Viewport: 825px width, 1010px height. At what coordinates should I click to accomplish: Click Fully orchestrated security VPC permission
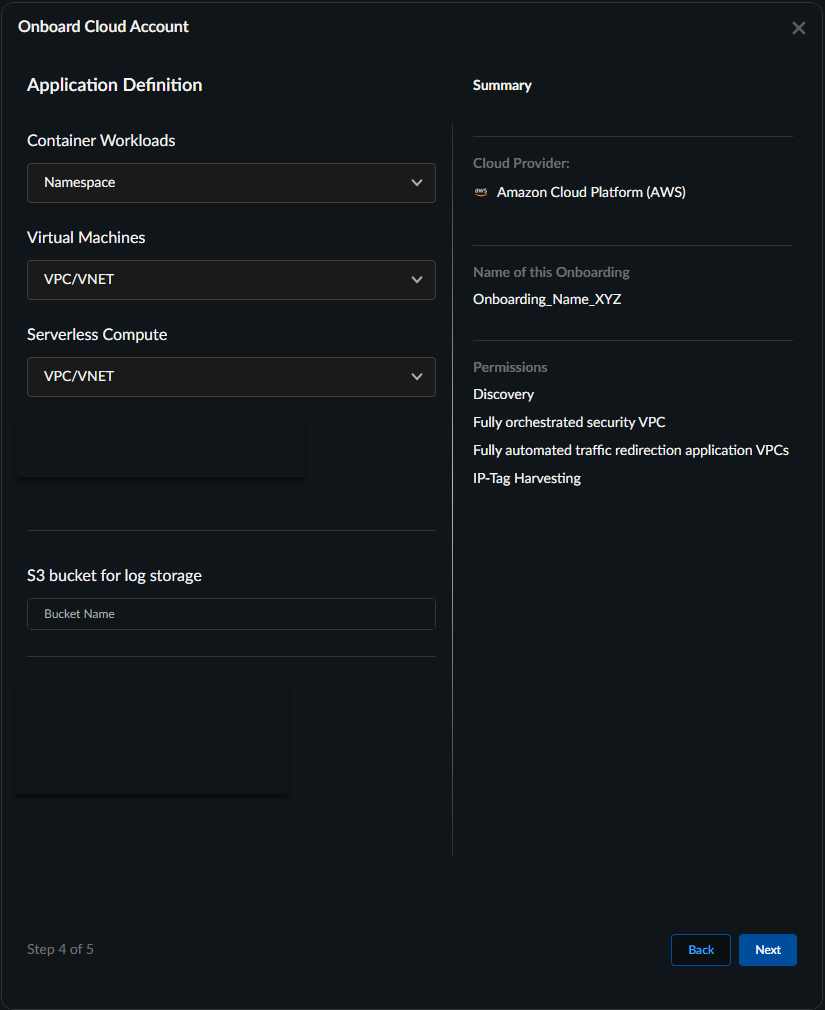click(569, 422)
